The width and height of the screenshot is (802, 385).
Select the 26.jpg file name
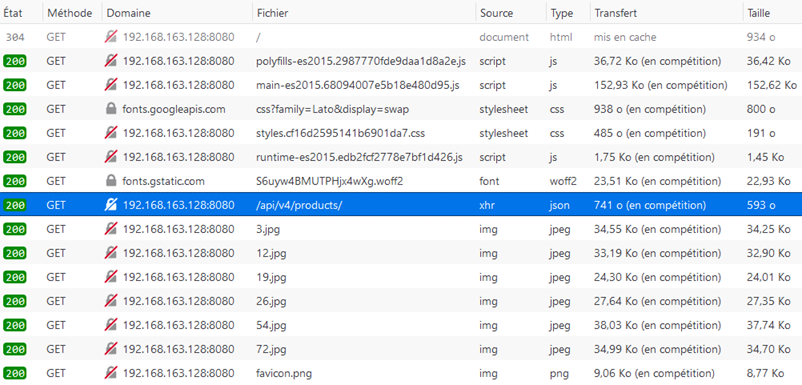pos(271,302)
